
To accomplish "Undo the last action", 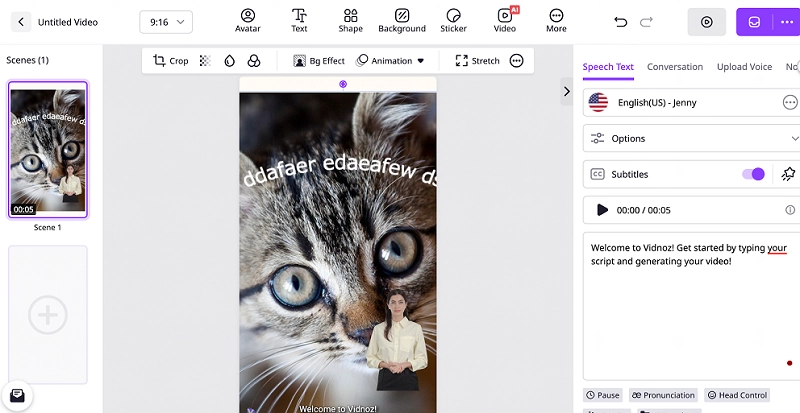I will (x=620, y=22).
